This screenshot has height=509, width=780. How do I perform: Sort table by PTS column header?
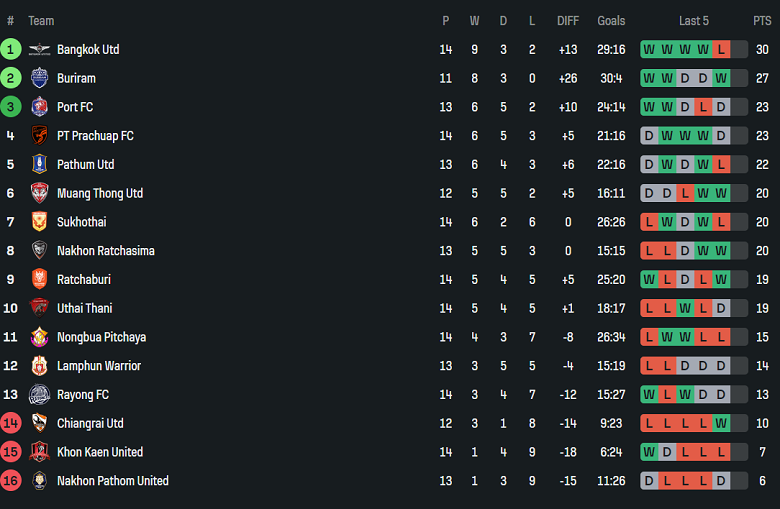pos(762,21)
